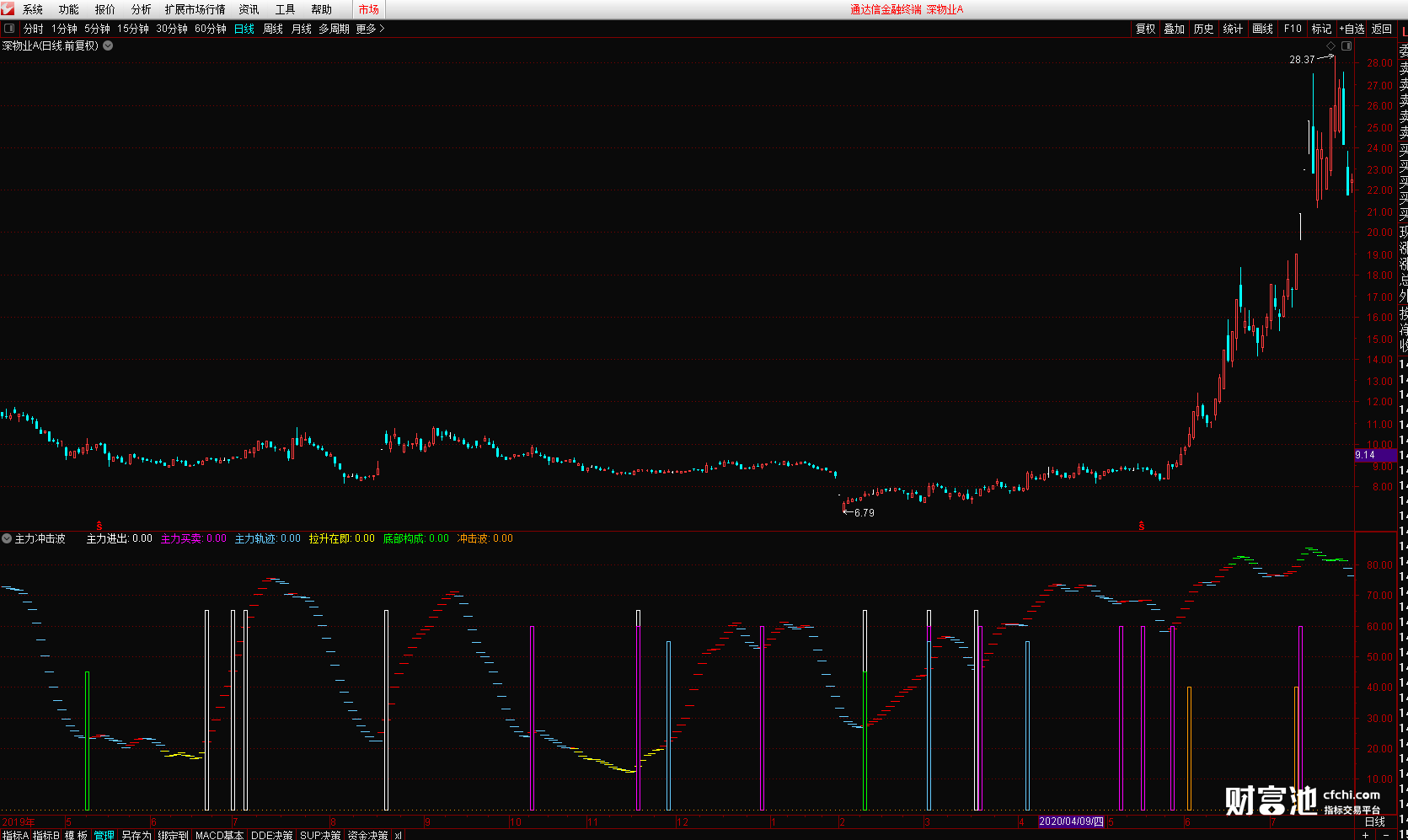Screen dimensions: 1408x840
Task: Select the 周线 weekly period
Action: (x=273, y=29)
